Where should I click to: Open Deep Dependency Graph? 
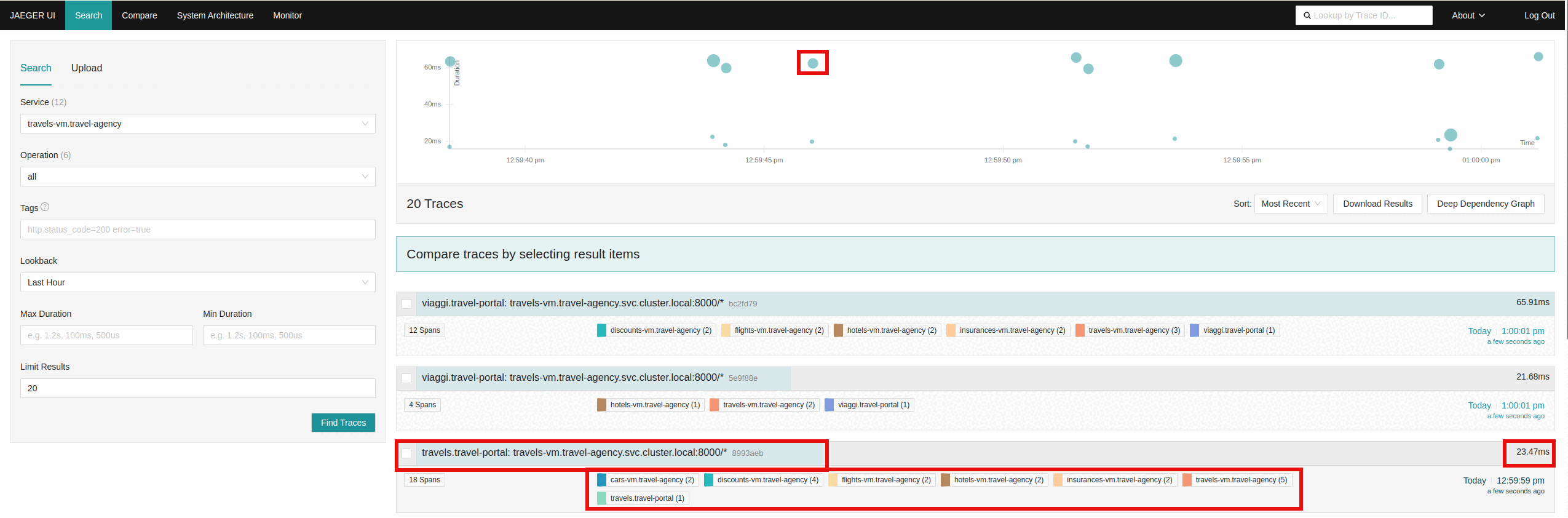[1486, 204]
